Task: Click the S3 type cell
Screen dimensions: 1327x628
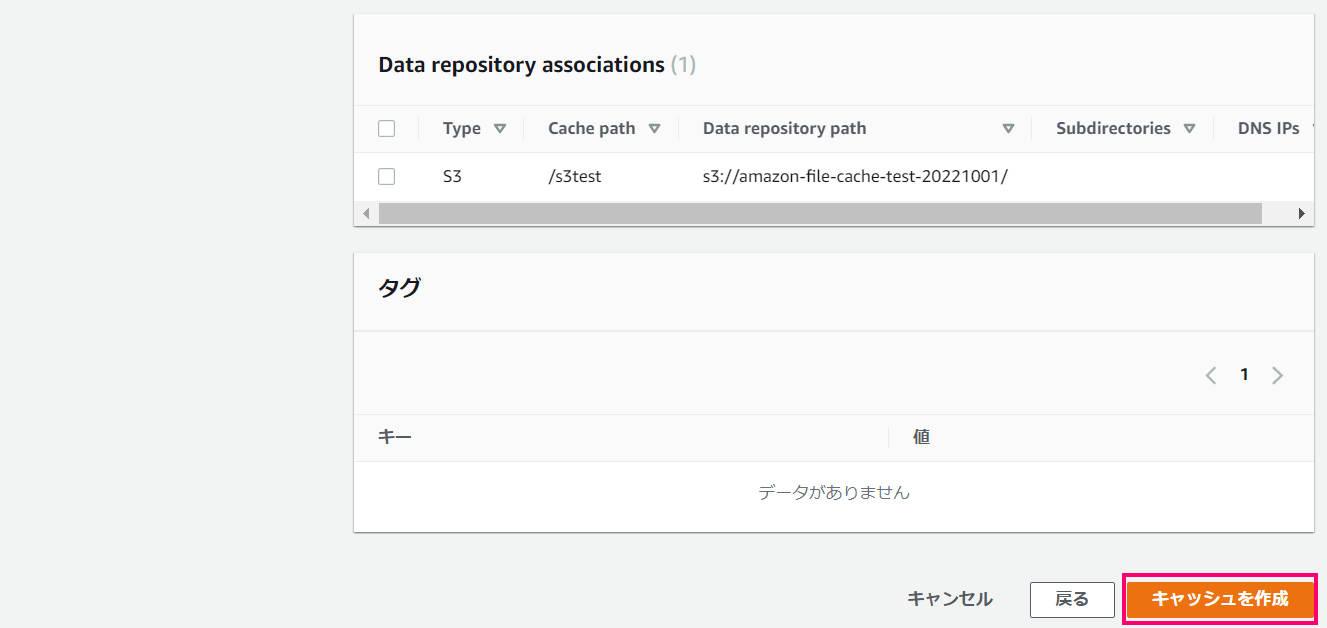Action: click(x=452, y=177)
